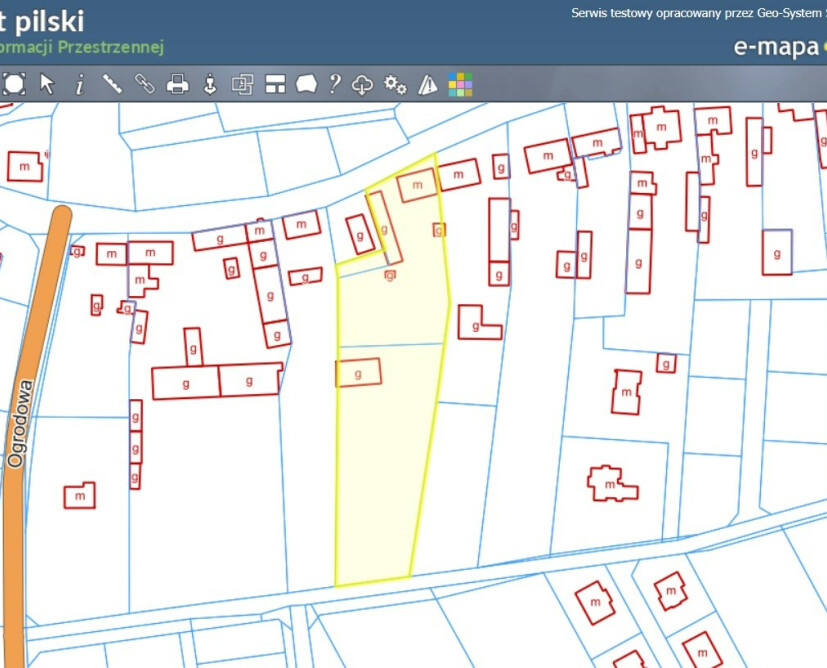Activate the object info tool
Screen dimensions: 827x668
[x=79, y=84]
